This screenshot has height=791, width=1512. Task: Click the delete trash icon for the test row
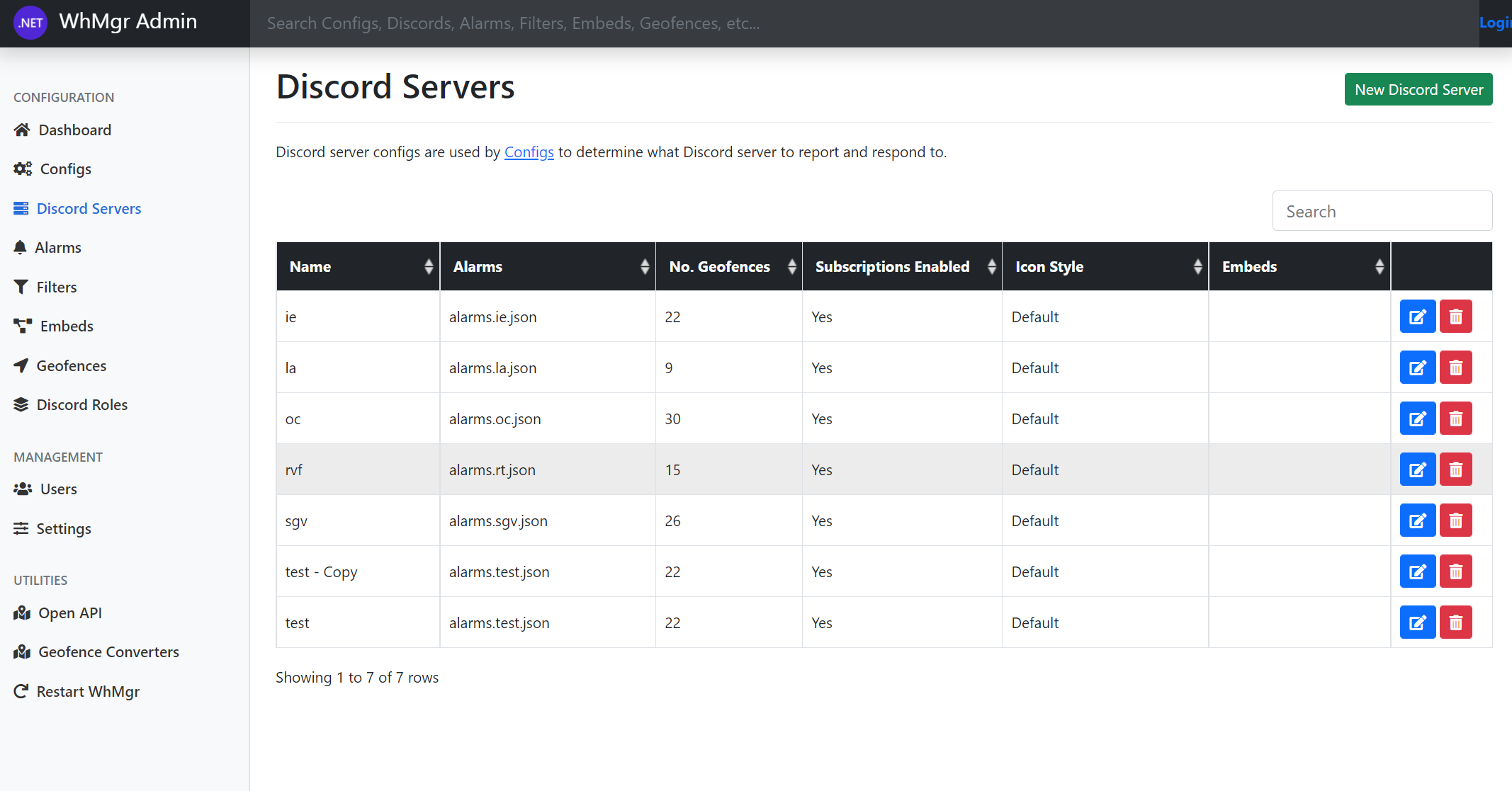tap(1455, 622)
